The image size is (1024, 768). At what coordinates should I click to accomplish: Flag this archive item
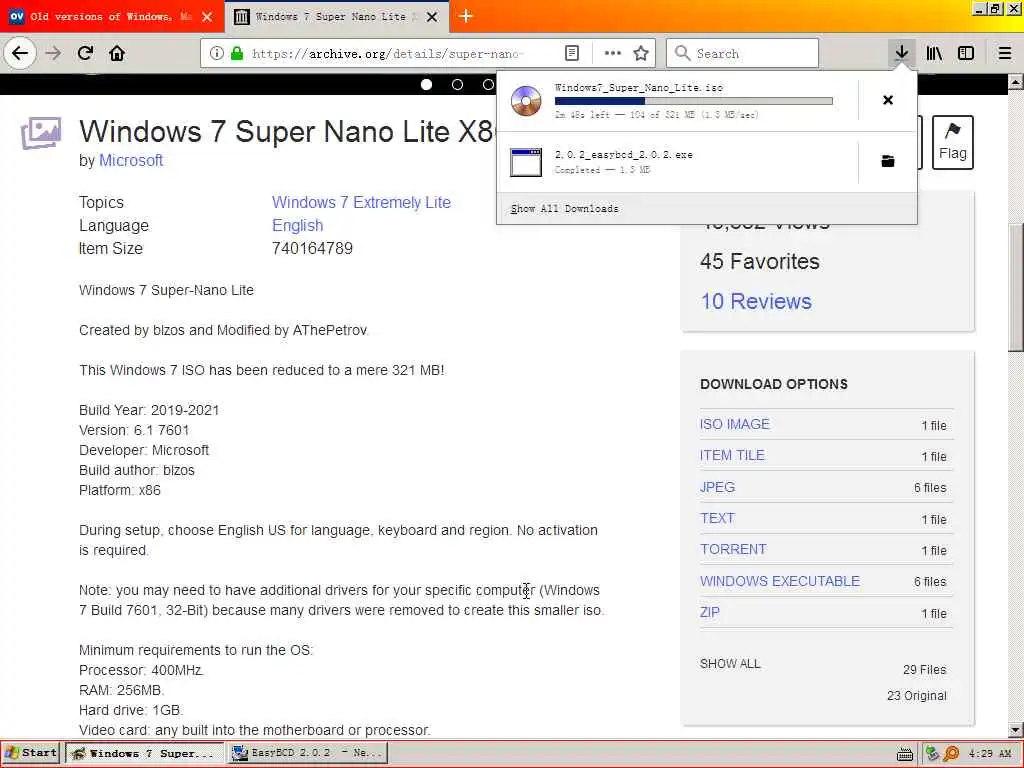tap(952, 142)
